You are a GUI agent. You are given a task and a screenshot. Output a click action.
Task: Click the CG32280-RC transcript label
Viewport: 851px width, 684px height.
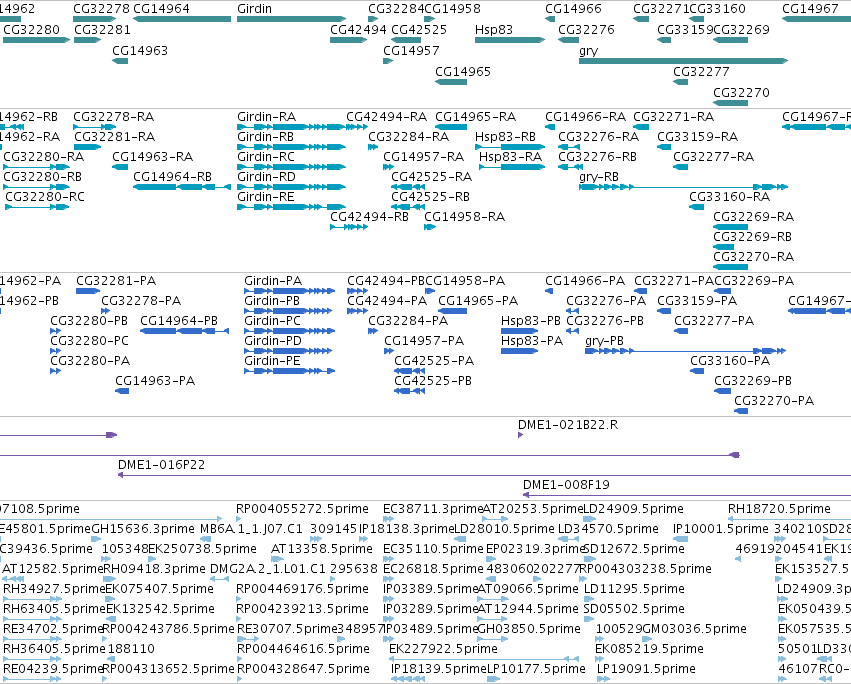pyautogui.click(x=45, y=197)
